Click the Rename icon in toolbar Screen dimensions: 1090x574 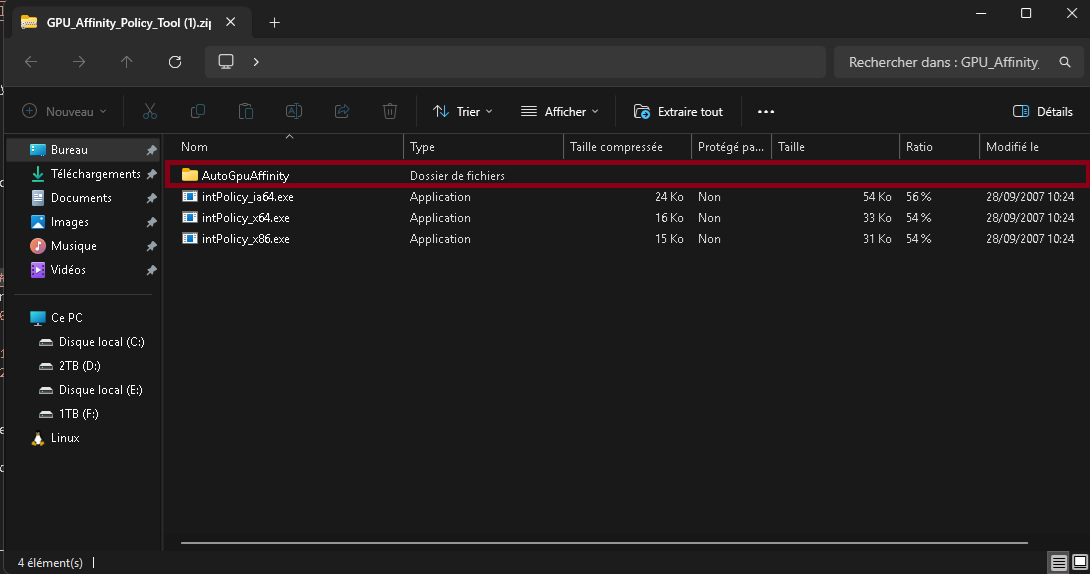[x=294, y=111]
